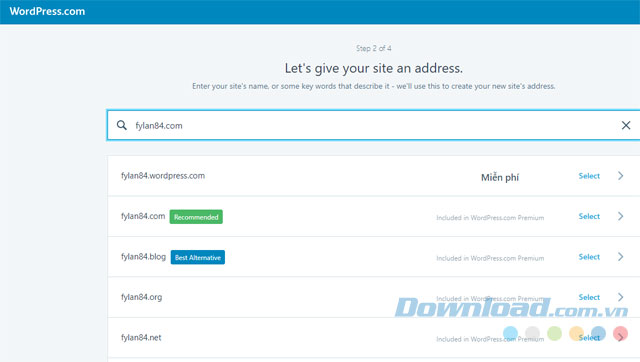Open chevron for fylan84.com row
The width and height of the screenshot is (640, 362).
[x=620, y=216]
